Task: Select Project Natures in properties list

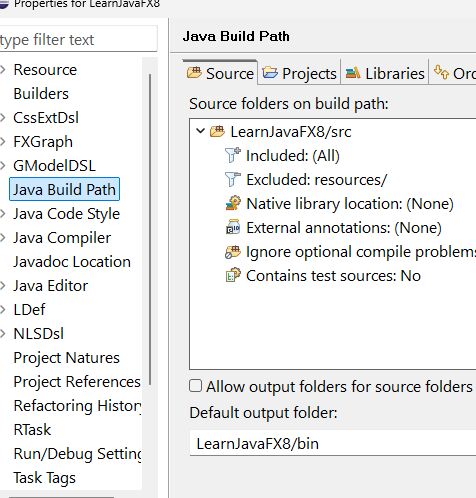Action: (66, 358)
